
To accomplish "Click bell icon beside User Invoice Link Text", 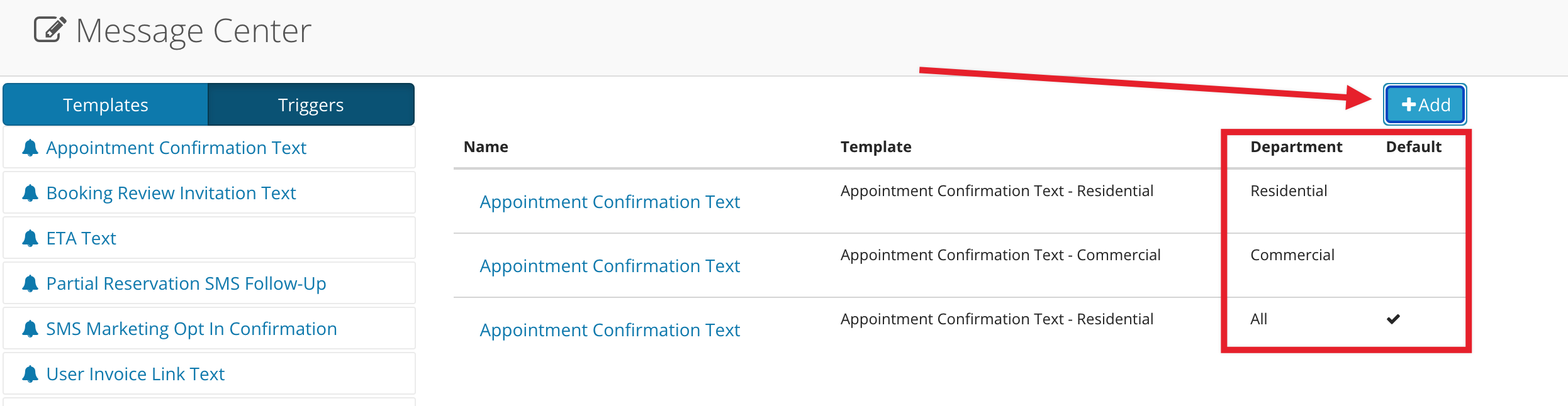I will coord(30,374).
